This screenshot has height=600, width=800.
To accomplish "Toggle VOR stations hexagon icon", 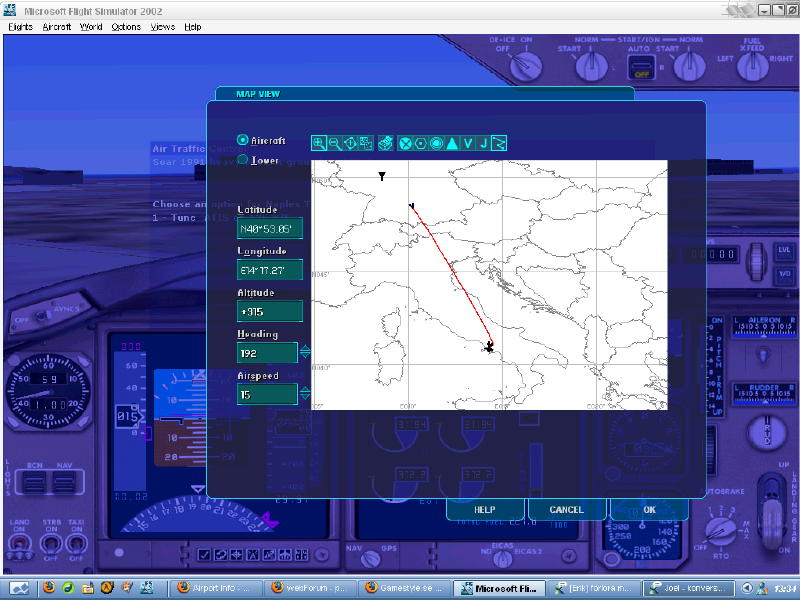I will tap(420, 143).
